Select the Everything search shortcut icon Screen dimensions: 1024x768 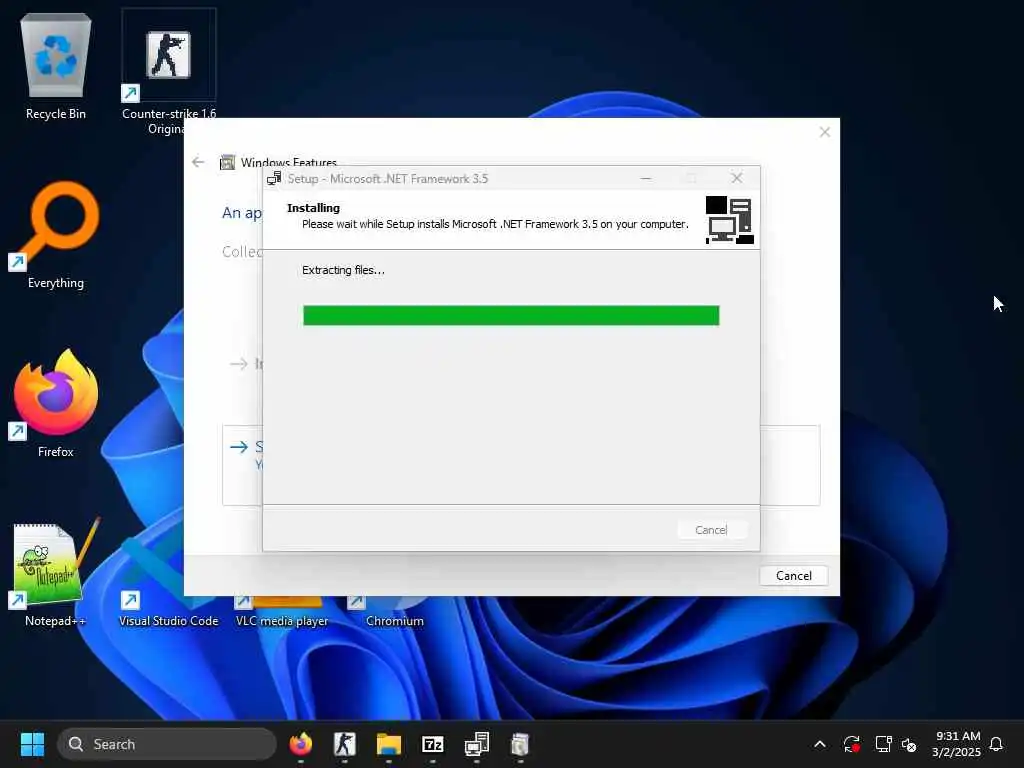tap(56, 235)
